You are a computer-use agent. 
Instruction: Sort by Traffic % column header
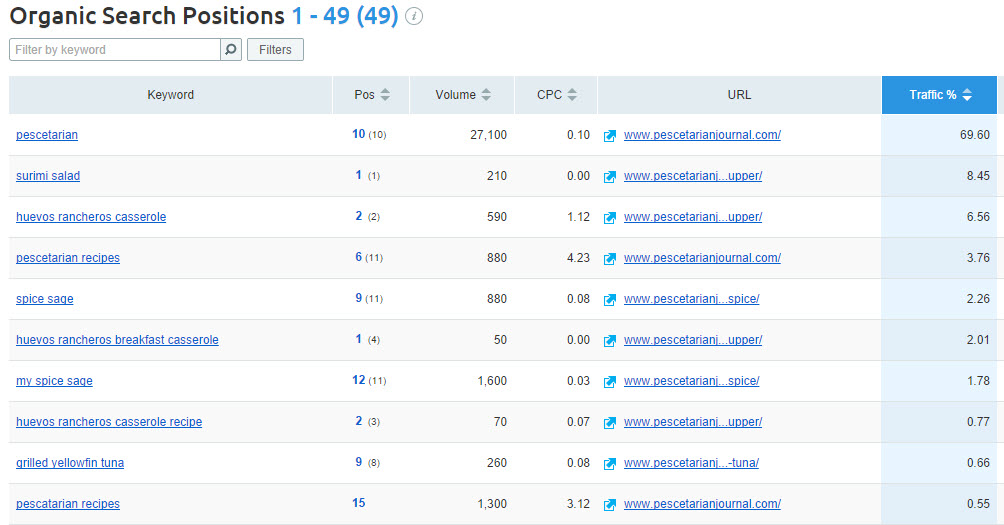click(939, 95)
